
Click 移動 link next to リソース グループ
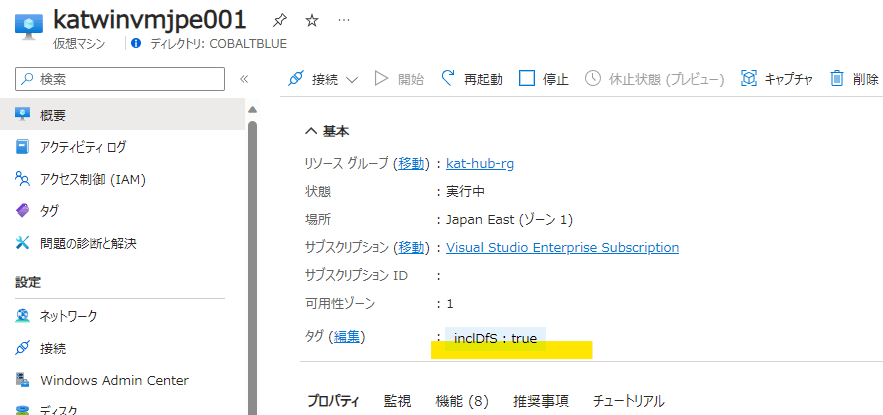411,163
